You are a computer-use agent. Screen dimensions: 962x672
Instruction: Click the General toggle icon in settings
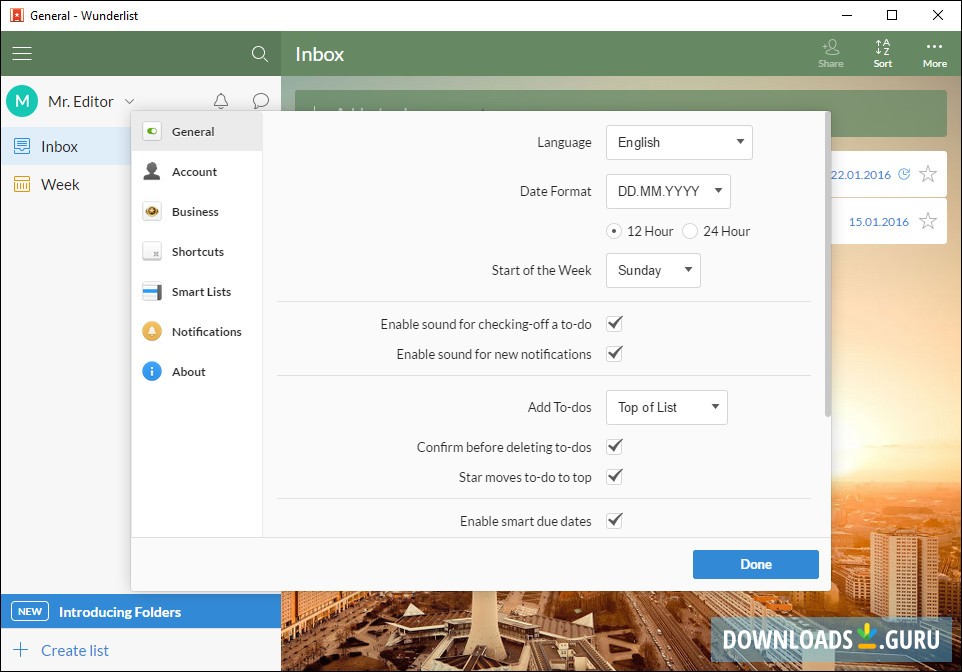pyautogui.click(x=152, y=131)
